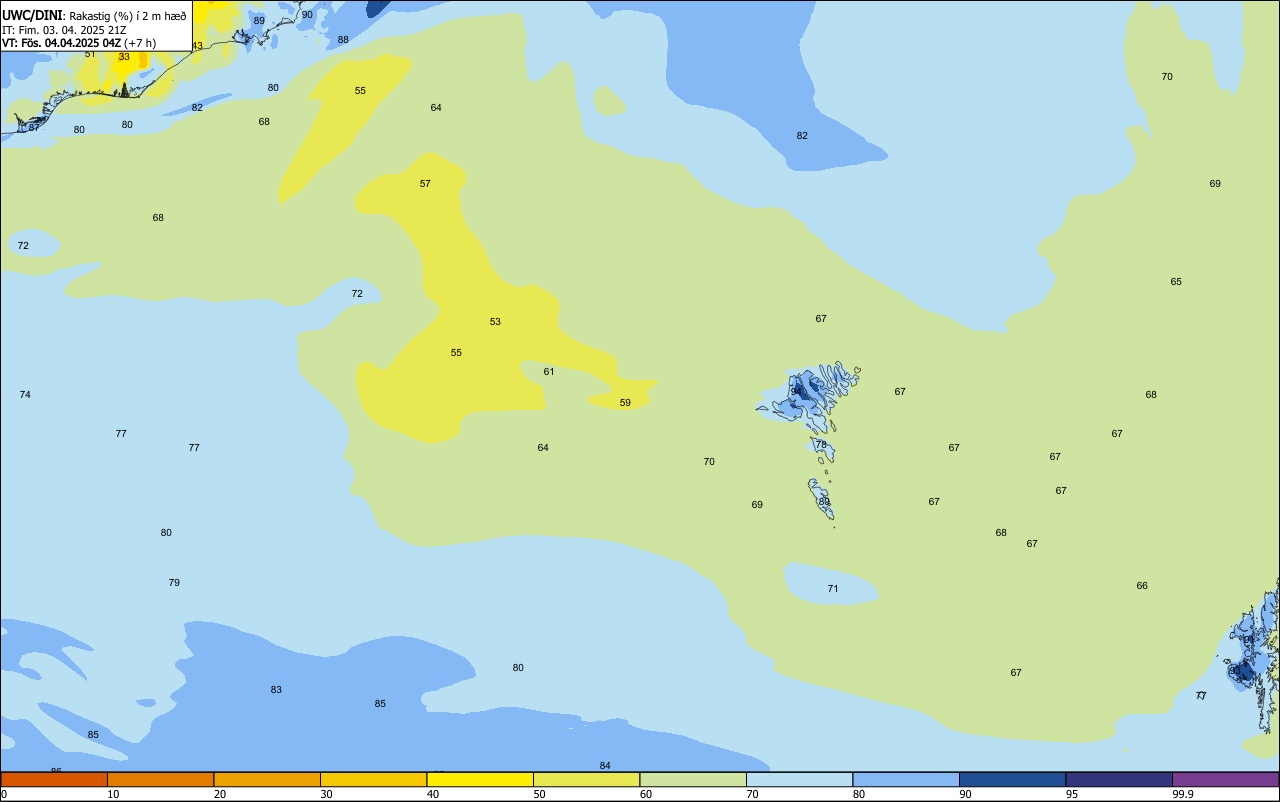Click the 30–40% golden legend swatch
The width and height of the screenshot is (1280, 802).
tap(373, 779)
